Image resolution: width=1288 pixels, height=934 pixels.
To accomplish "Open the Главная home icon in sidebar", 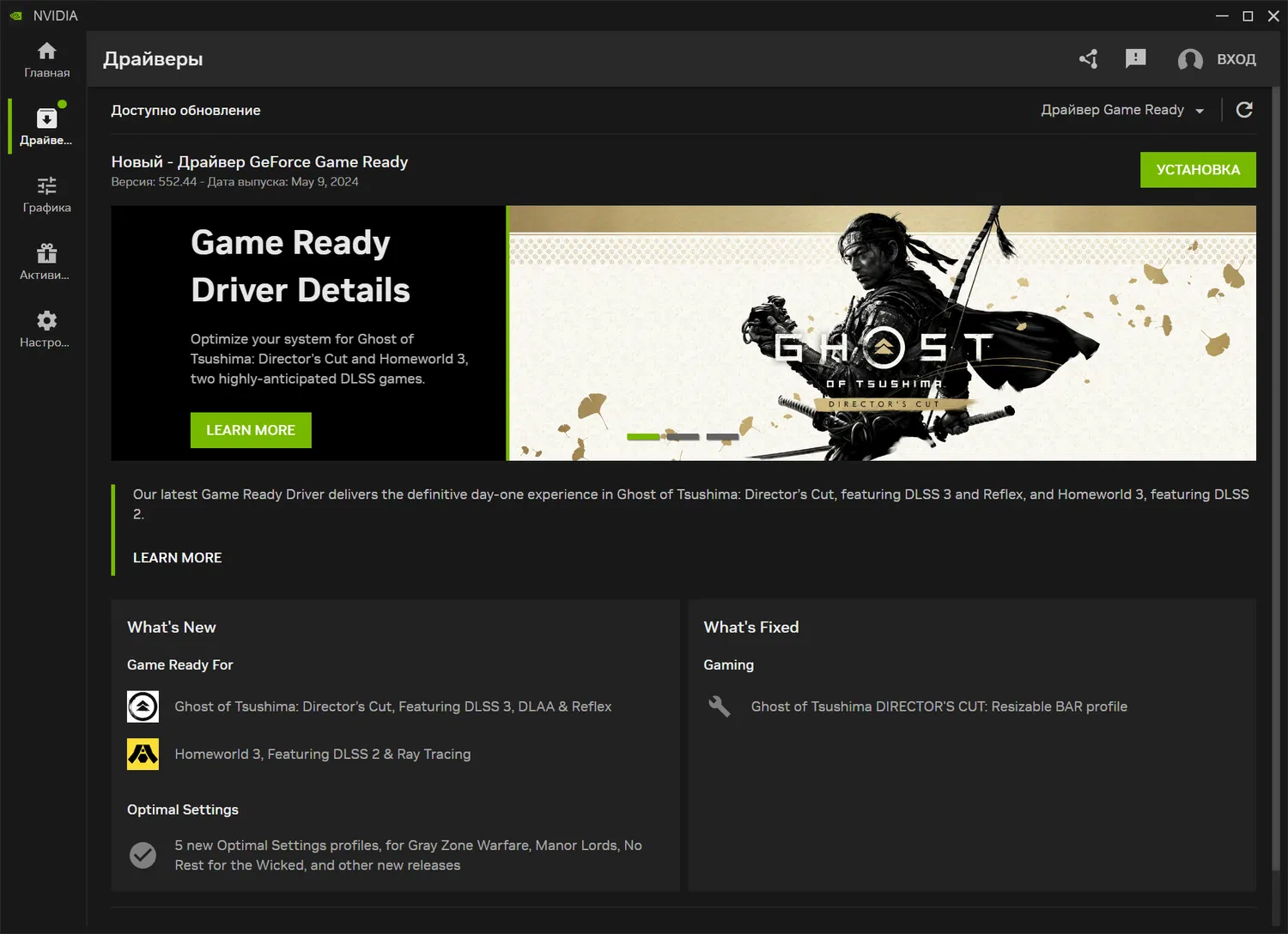I will [x=46, y=52].
